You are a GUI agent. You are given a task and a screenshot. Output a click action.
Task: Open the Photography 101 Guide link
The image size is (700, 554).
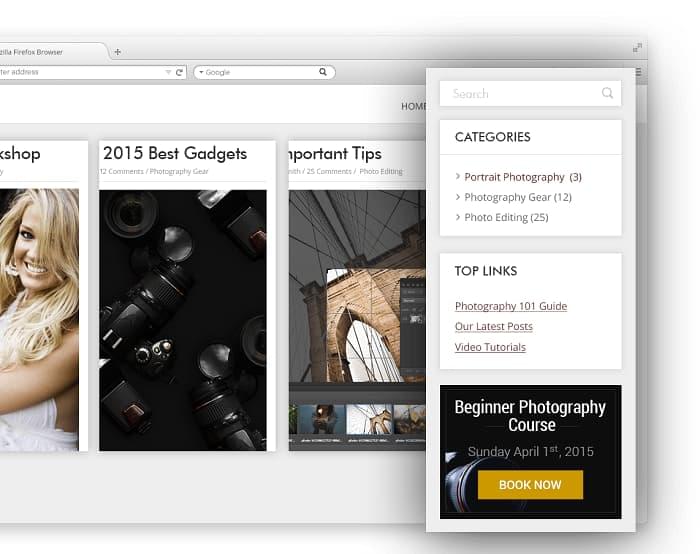pos(510,306)
